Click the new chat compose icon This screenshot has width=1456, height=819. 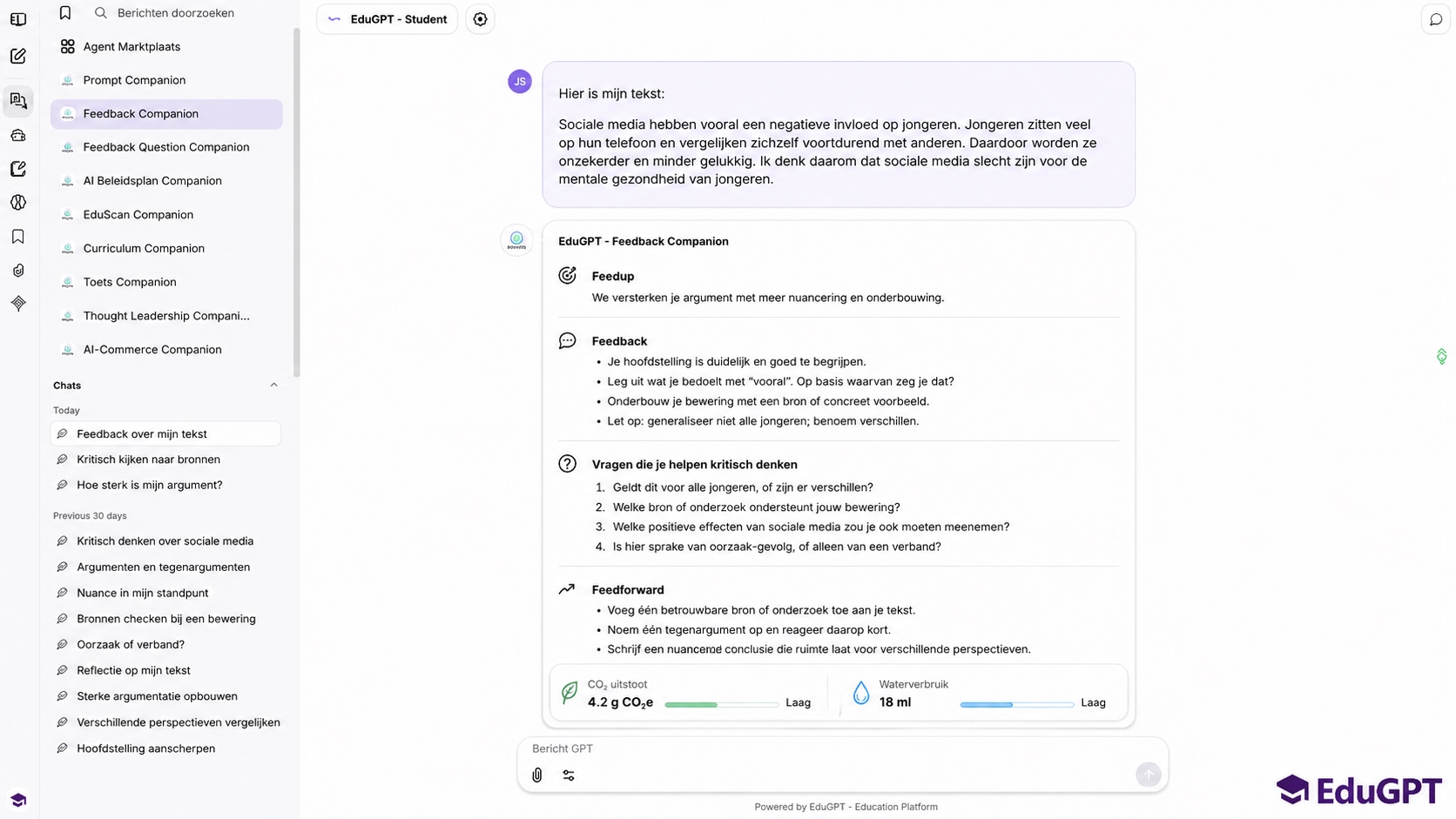(18, 57)
